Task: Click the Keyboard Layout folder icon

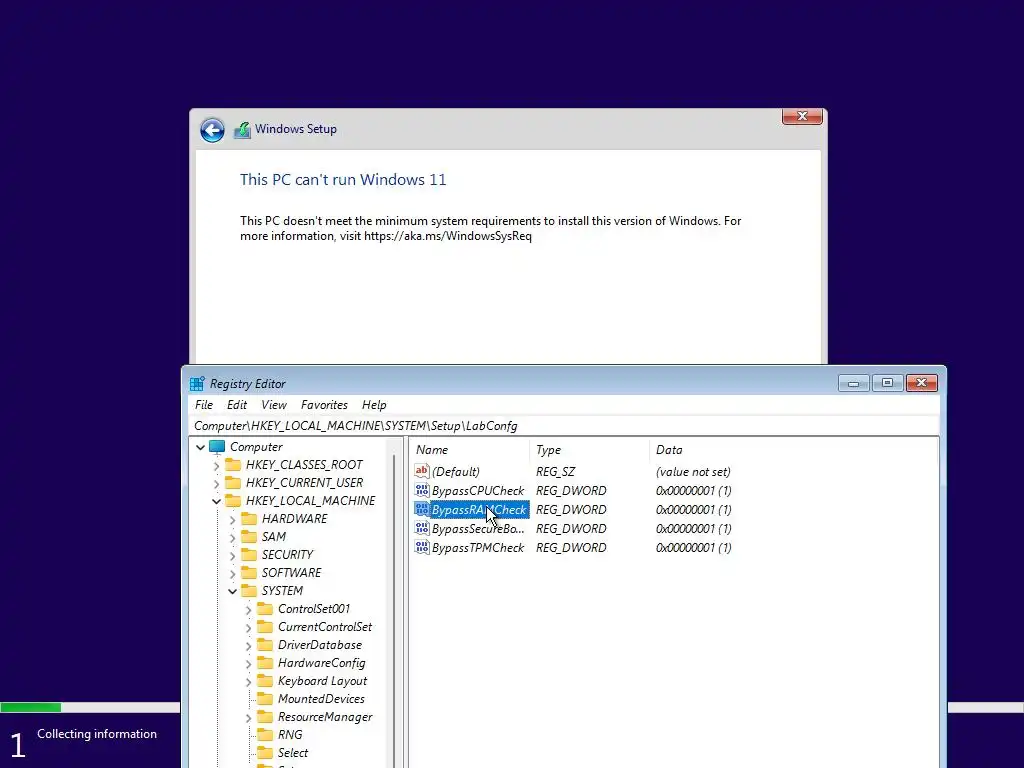Action: tap(265, 681)
